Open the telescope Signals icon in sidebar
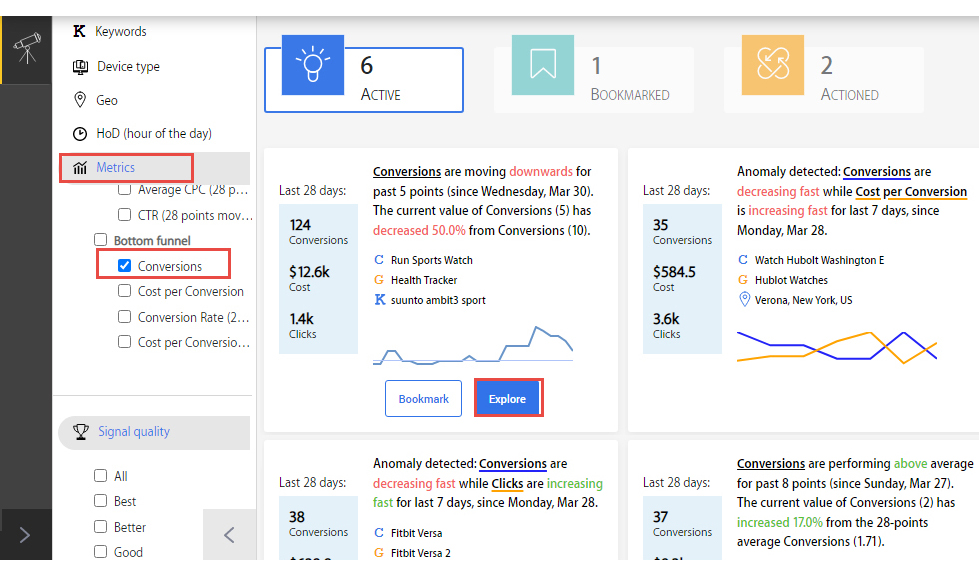This screenshot has width=979, height=576. pos(27,49)
